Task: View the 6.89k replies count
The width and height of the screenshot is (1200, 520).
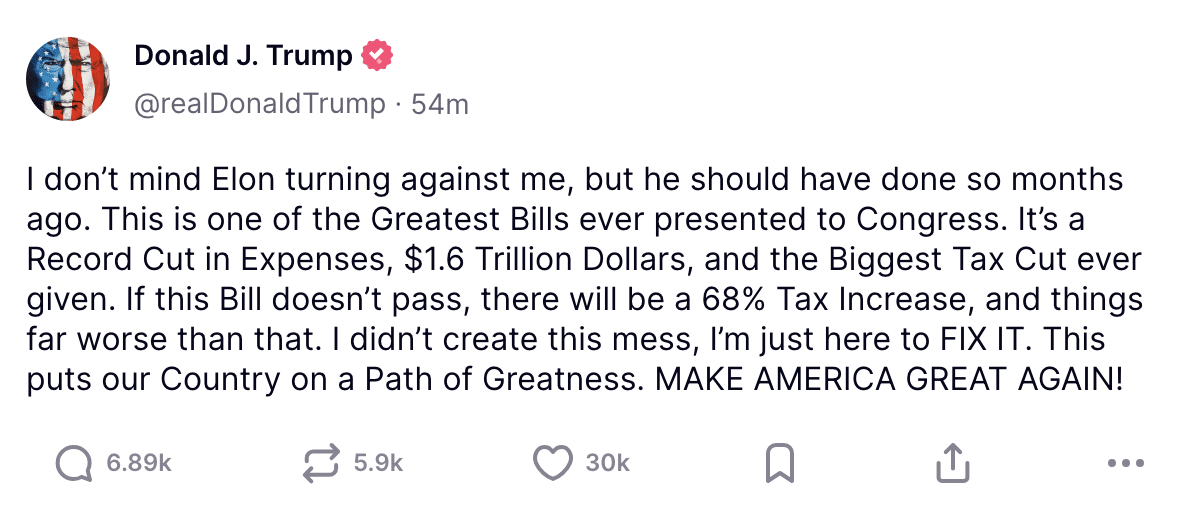Action: [x=138, y=463]
